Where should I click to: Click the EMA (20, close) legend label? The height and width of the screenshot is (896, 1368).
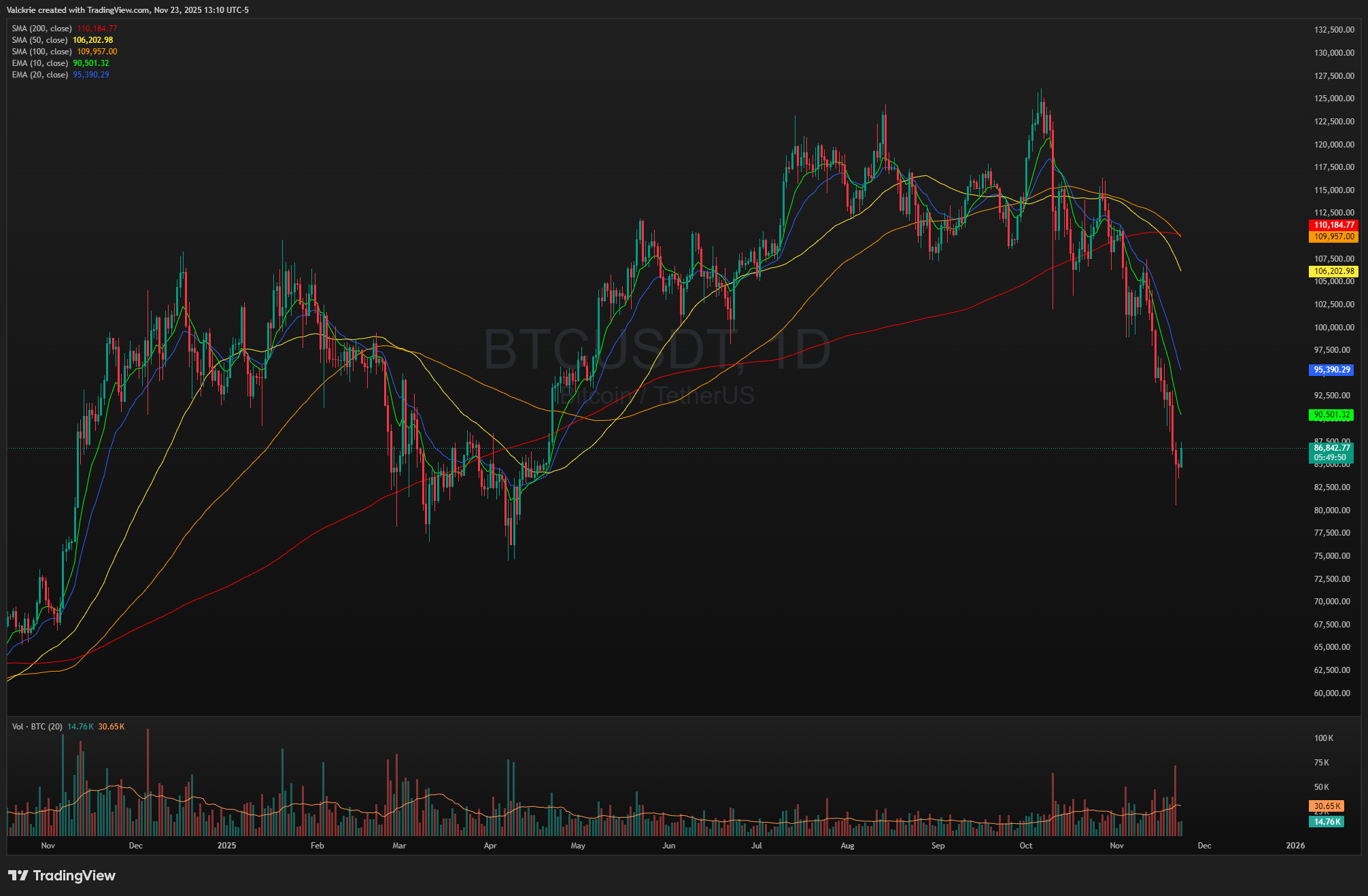pos(39,75)
